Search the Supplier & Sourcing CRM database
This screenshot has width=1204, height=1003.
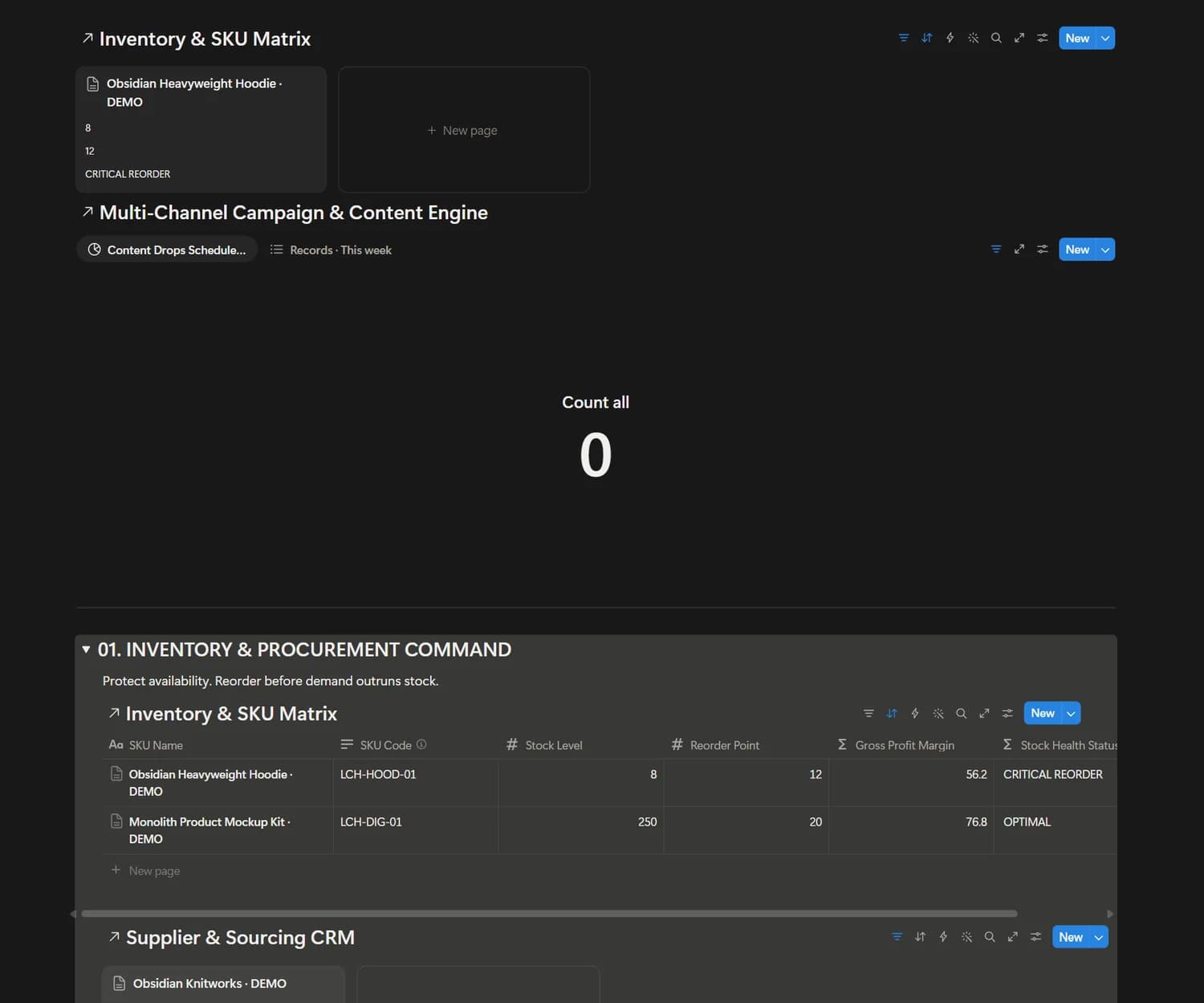coord(990,937)
